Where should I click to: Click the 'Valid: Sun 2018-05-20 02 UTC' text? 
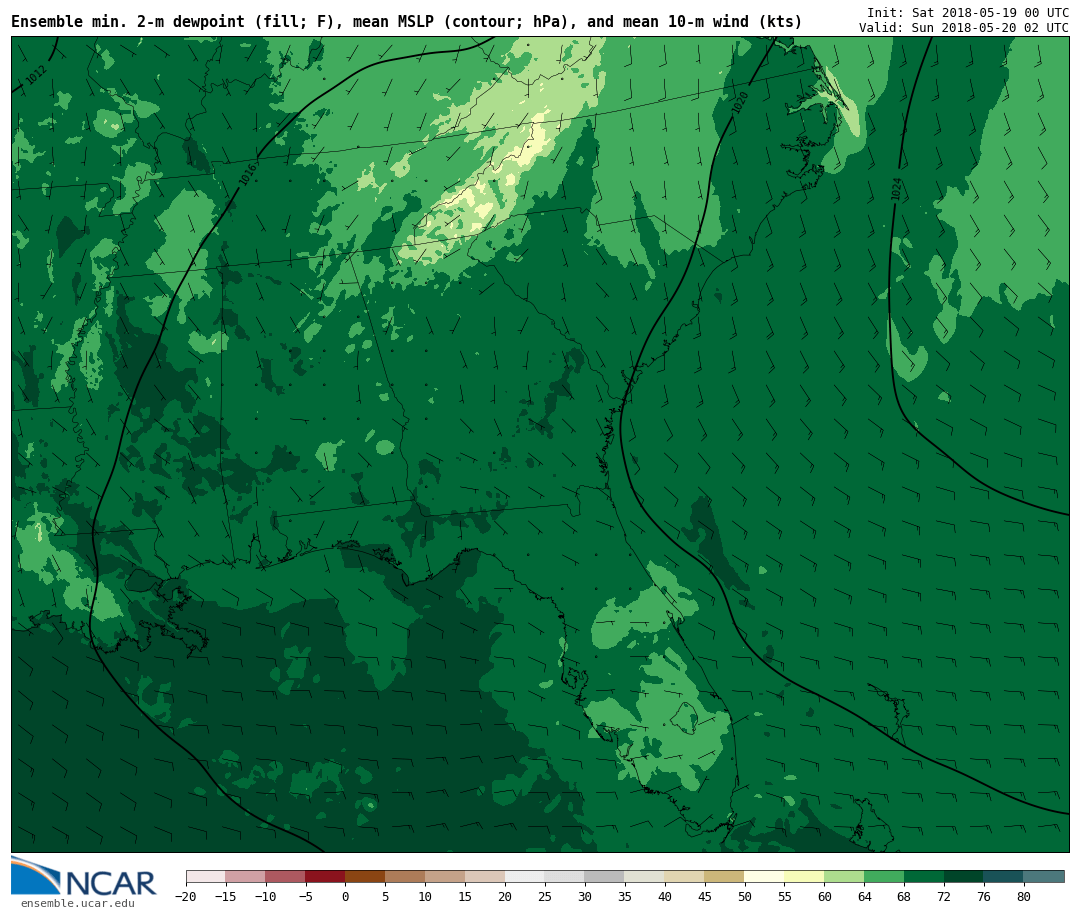[x=964, y=28]
